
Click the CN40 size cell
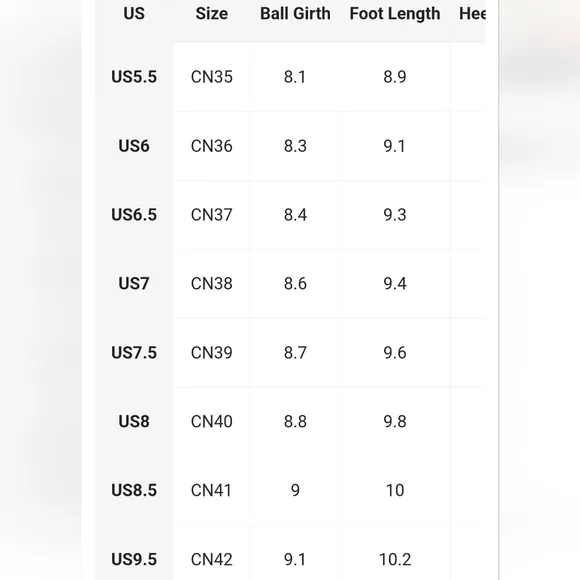212,421
